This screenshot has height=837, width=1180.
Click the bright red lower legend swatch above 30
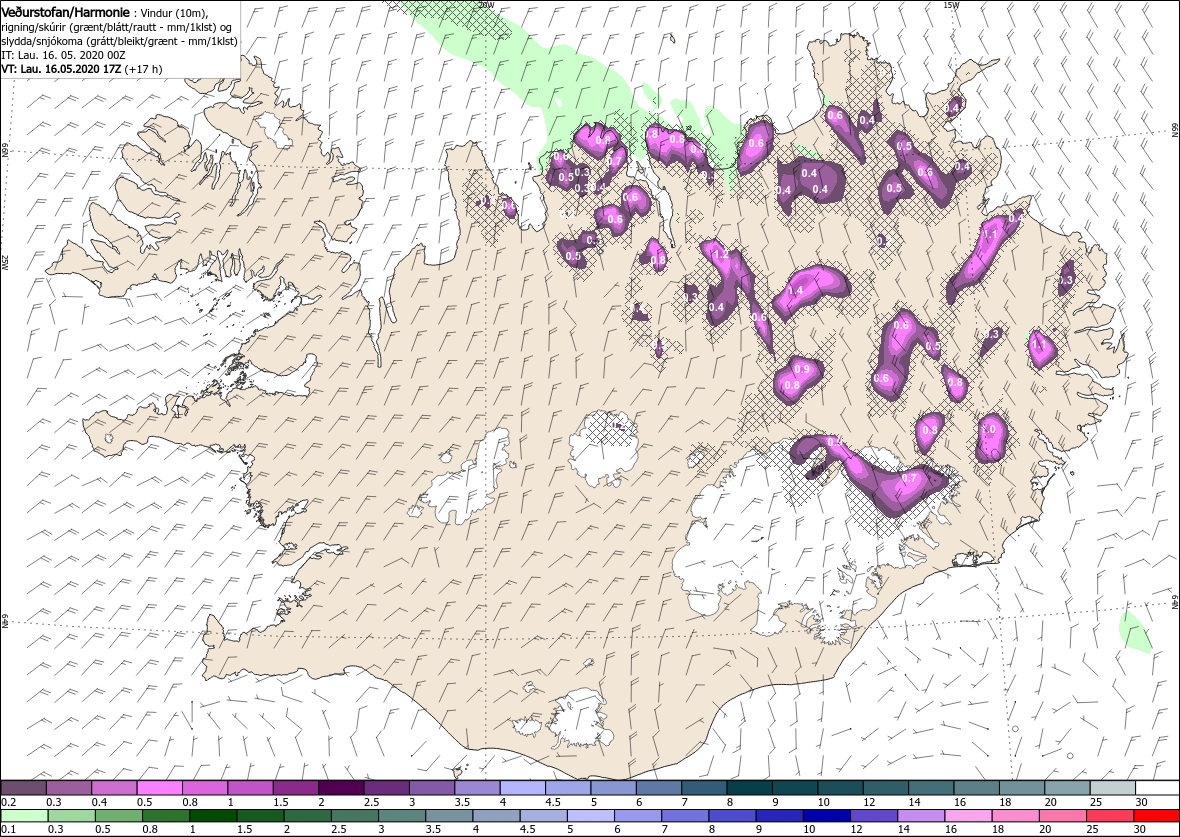point(1157,816)
